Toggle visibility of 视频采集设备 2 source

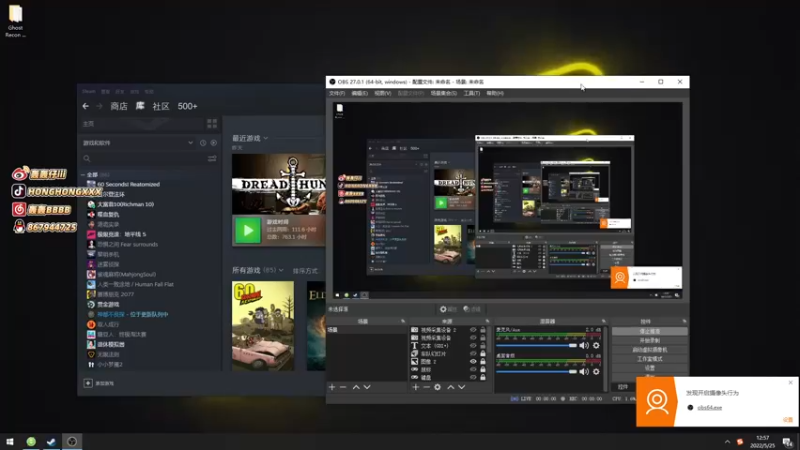click(x=473, y=330)
